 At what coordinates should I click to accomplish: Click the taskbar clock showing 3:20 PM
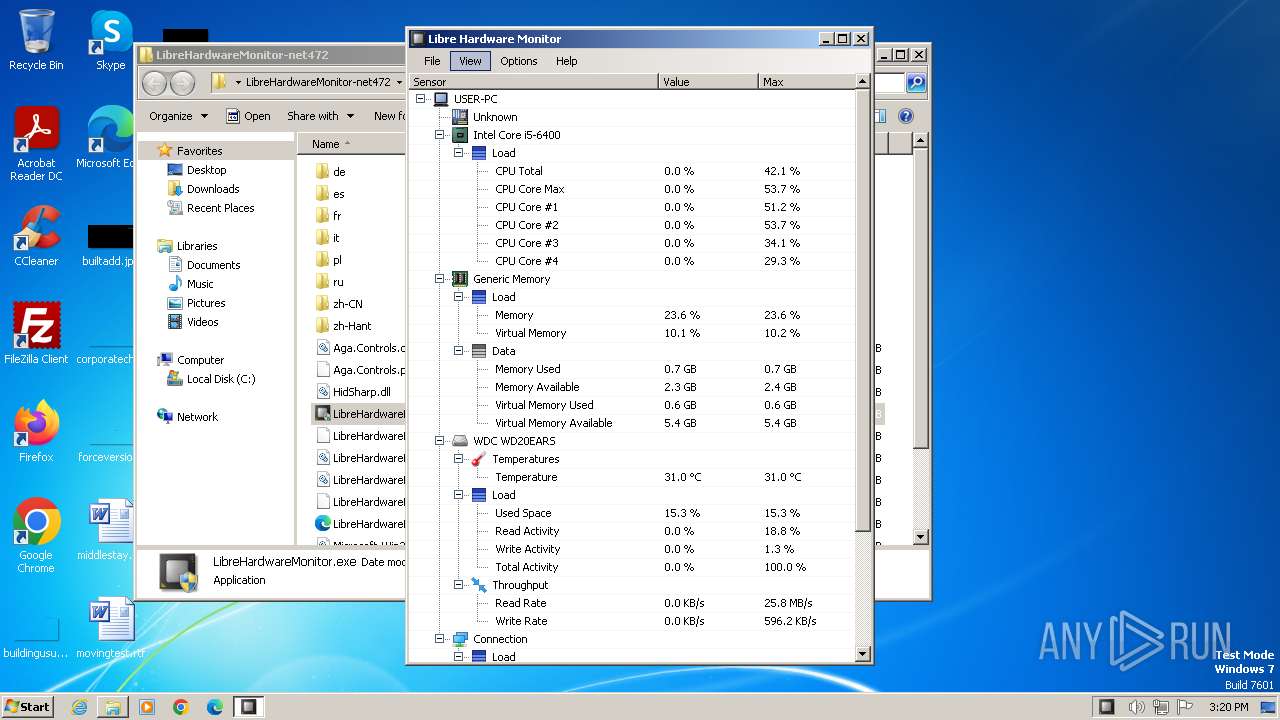pos(1228,707)
